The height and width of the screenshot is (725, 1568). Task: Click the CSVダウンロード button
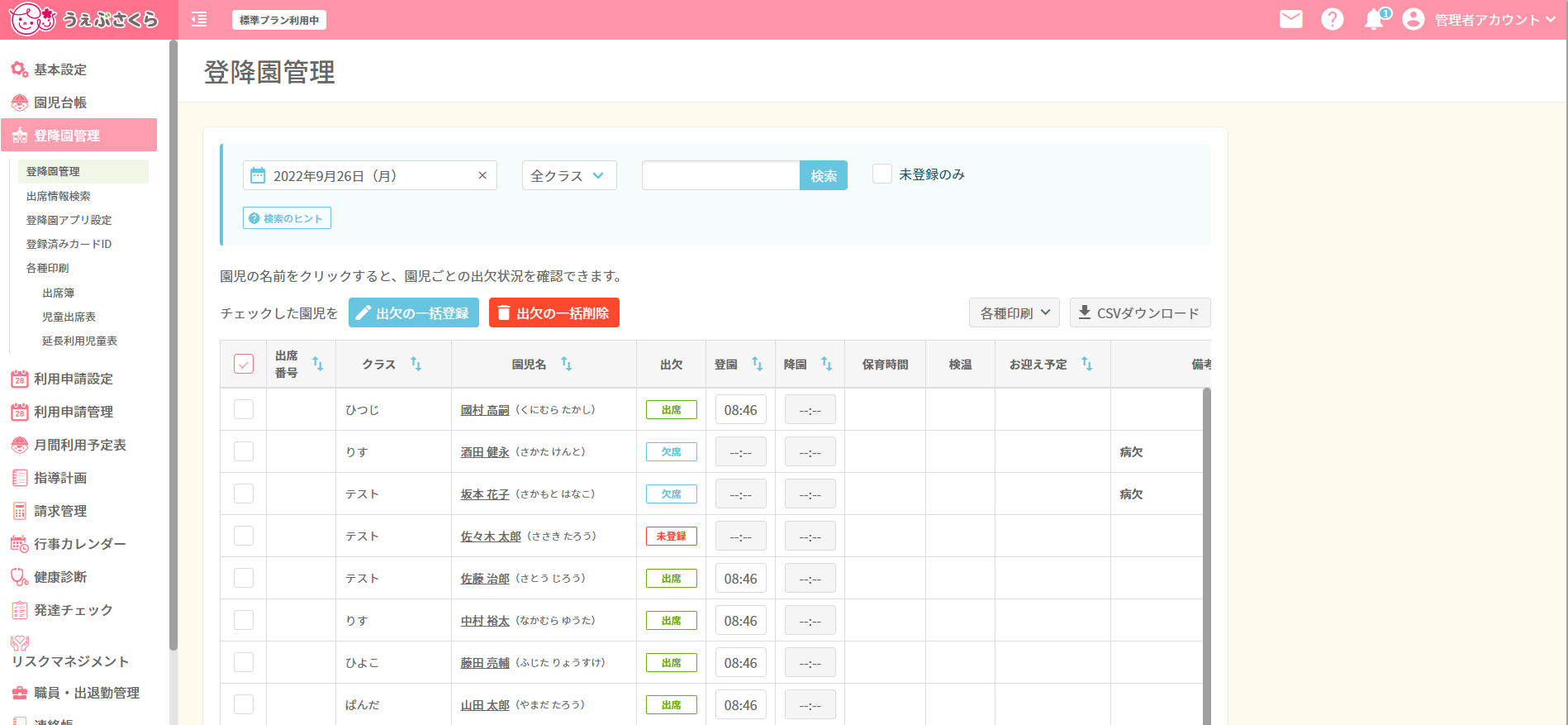[x=1140, y=312]
